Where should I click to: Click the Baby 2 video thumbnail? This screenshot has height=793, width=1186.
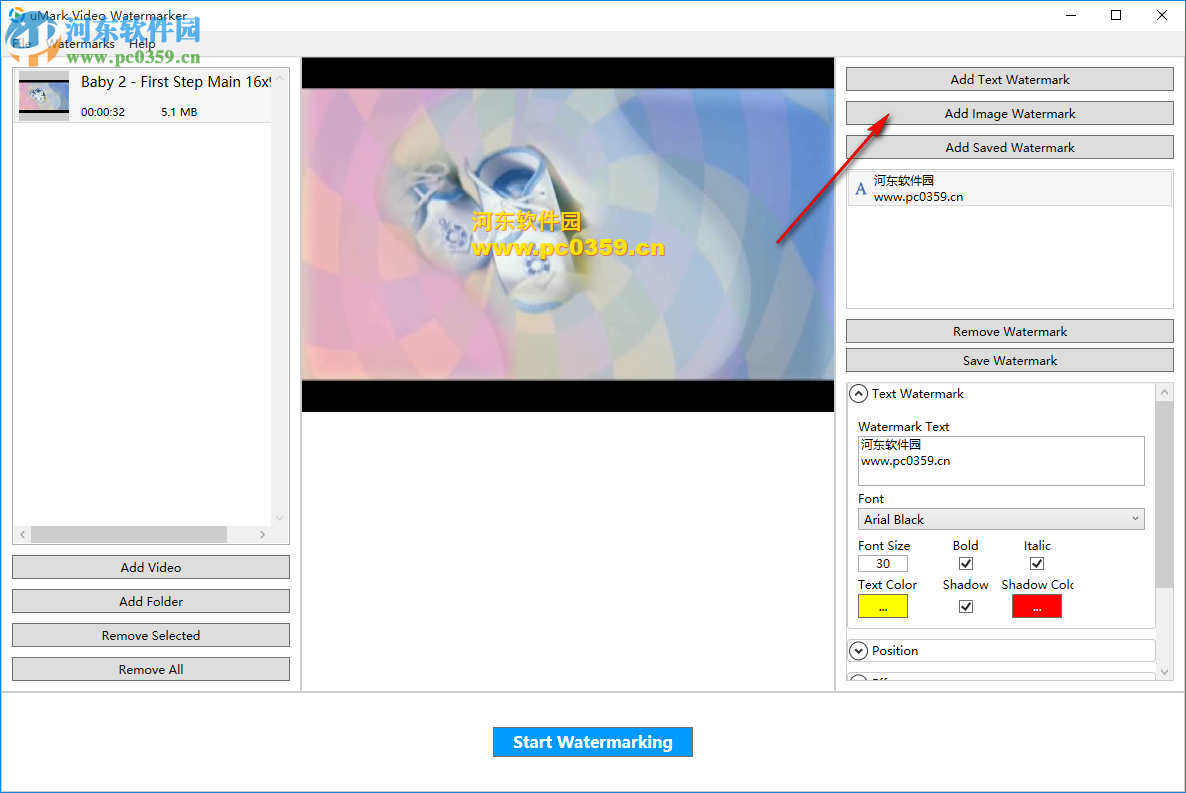[x=43, y=96]
